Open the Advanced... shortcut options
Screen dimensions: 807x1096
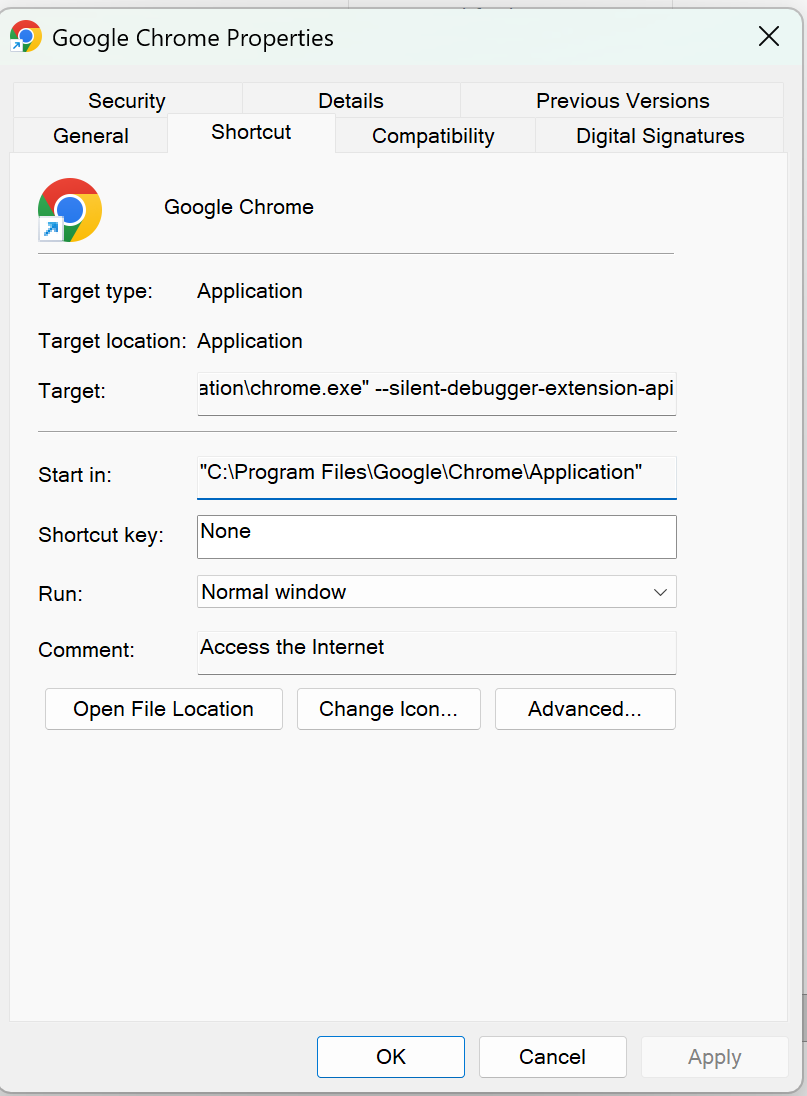[x=585, y=709]
